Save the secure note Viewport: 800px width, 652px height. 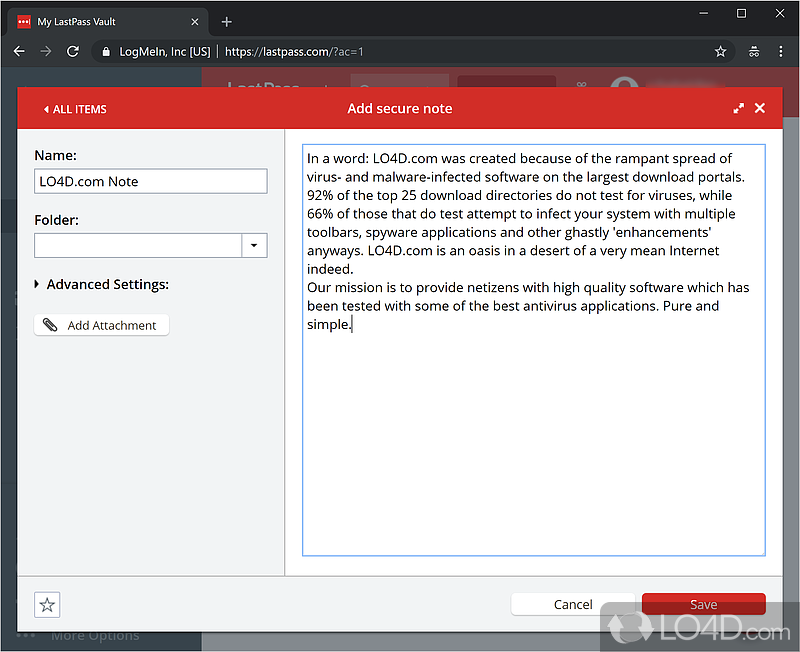[x=703, y=604]
